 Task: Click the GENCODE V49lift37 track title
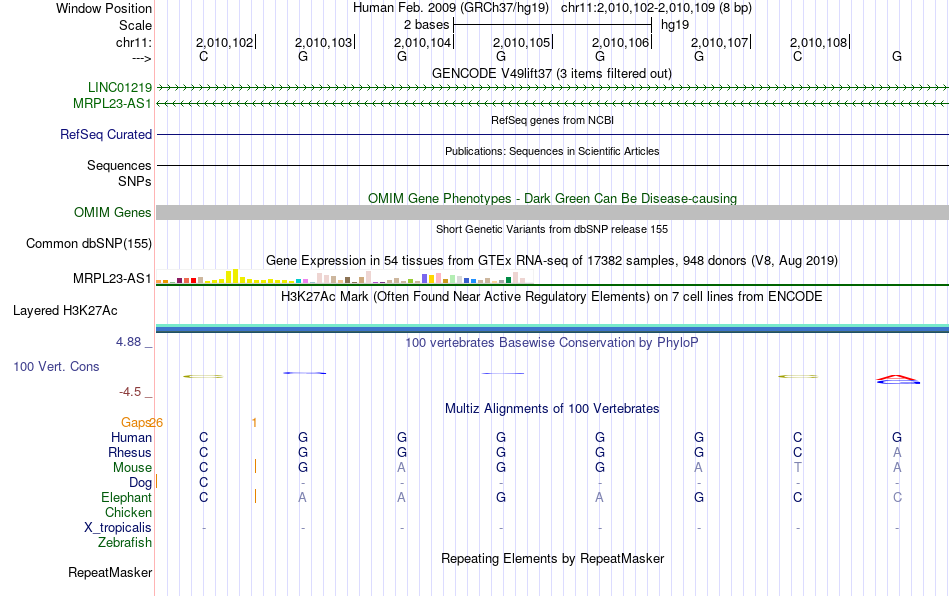(x=552, y=73)
